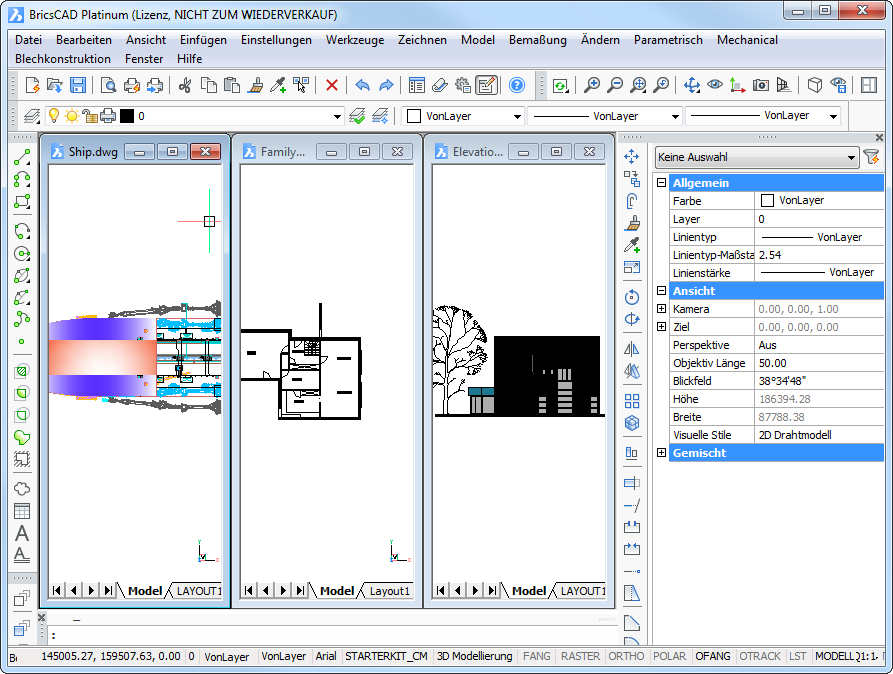
Task: Click the Move tool icon
Action: [x=632, y=157]
